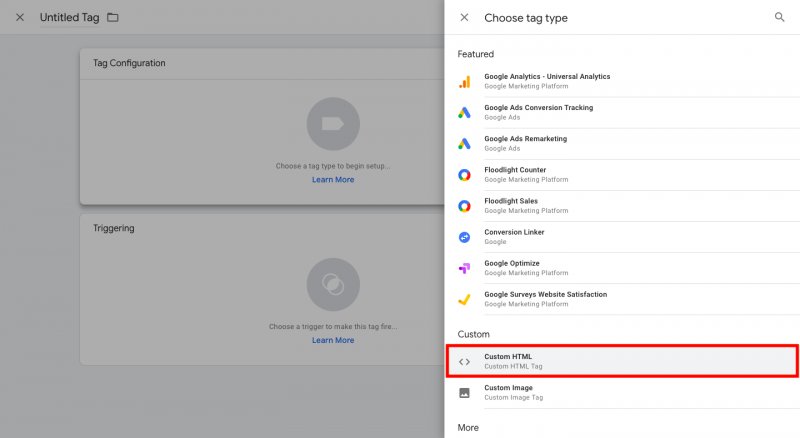Click the Custom section header
Image resolution: width=800 pixels, height=438 pixels.
[x=473, y=334]
